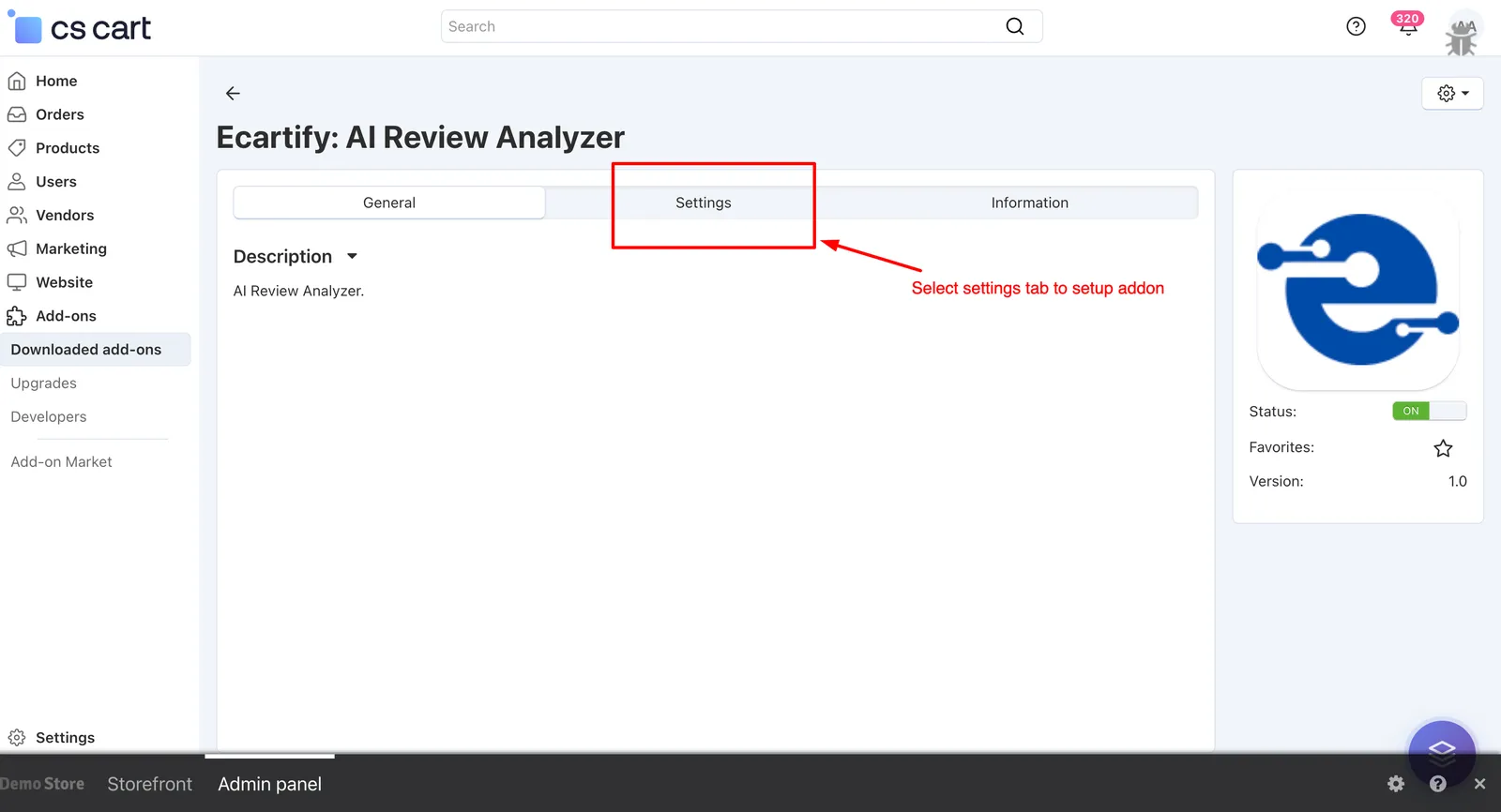Screen dimensions: 1501x812
Task: Click the Home house icon
Action: (x=17, y=81)
